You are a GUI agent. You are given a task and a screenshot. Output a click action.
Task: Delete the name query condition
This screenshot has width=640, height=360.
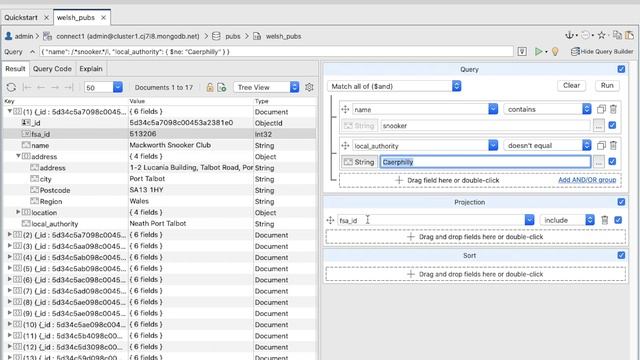(x=613, y=109)
